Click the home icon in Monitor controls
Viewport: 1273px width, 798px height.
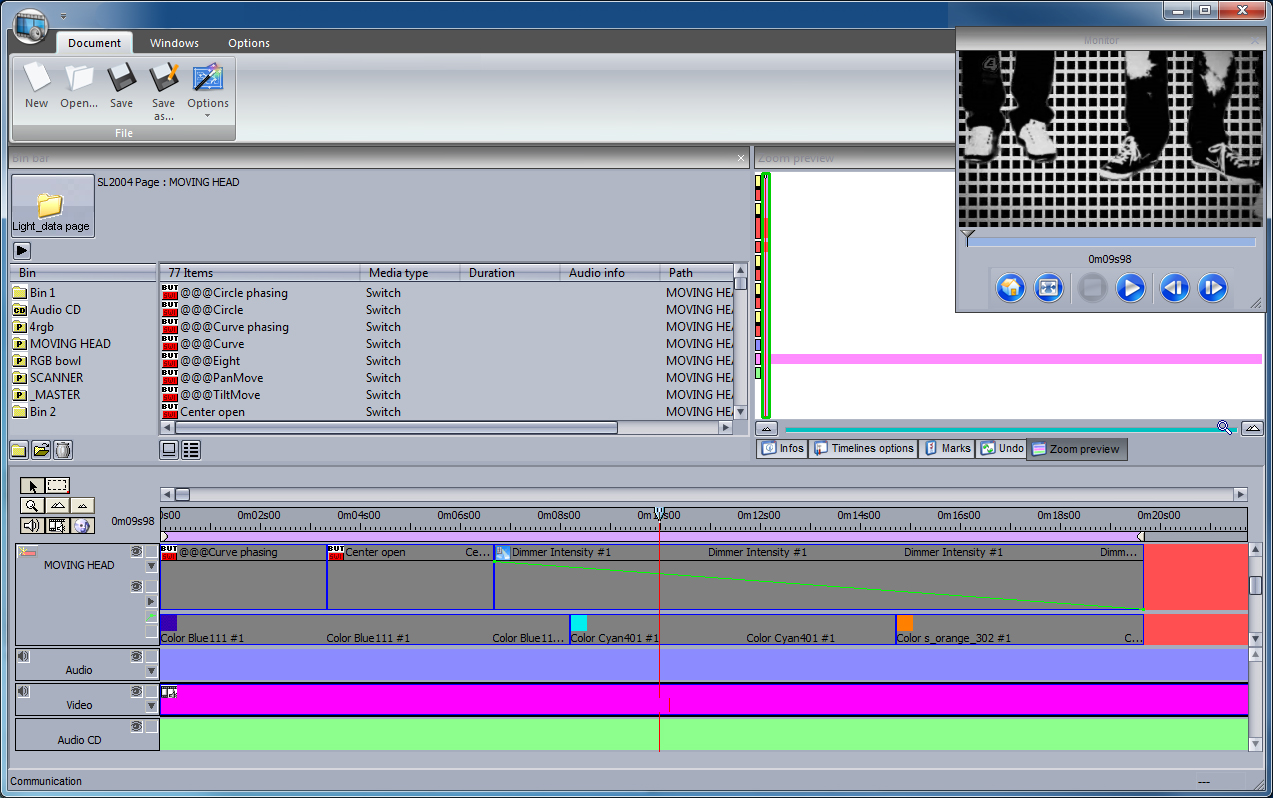(x=1010, y=288)
